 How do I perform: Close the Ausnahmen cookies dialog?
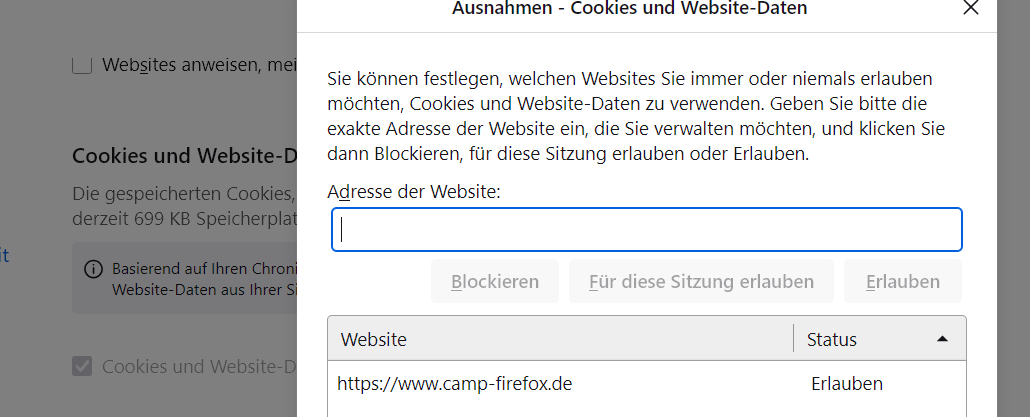970,7
